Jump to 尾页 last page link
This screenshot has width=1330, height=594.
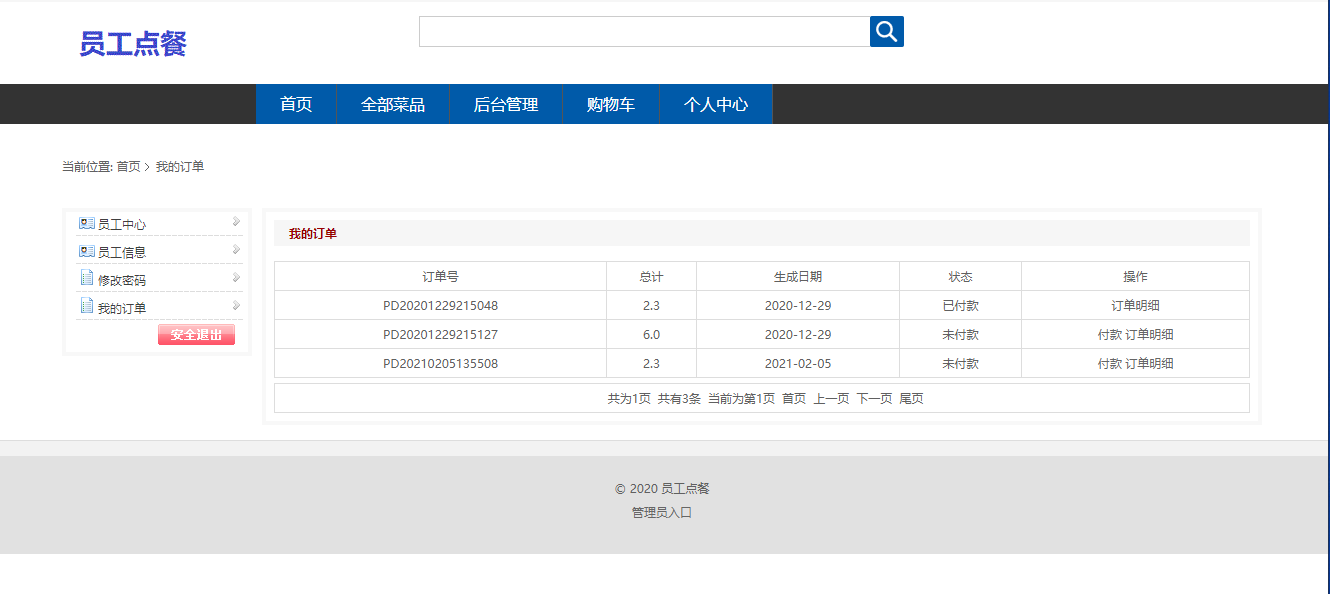click(x=911, y=397)
